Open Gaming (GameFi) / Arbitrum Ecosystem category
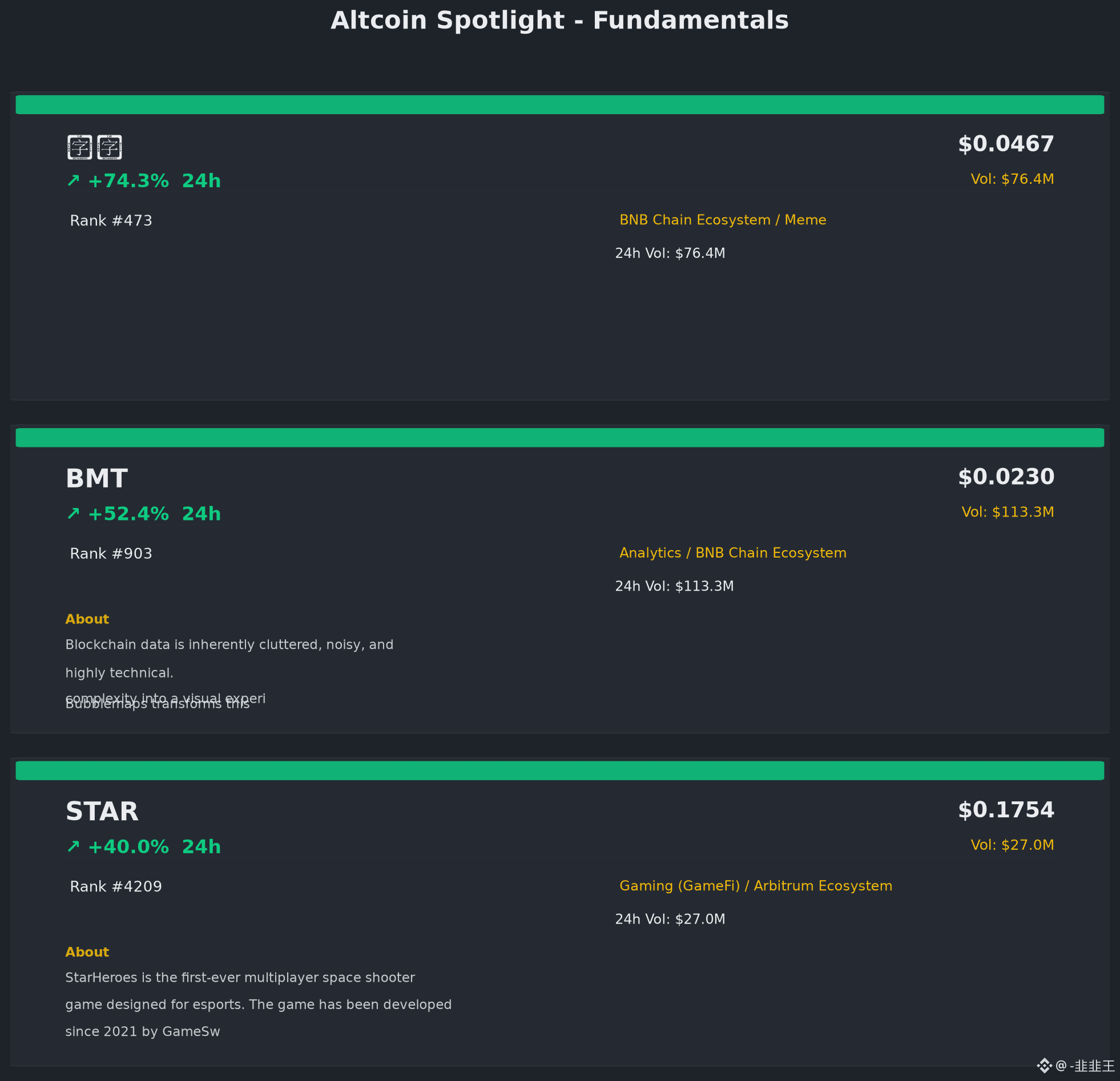Screen dimensions: 1120x1081 click(756, 886)
